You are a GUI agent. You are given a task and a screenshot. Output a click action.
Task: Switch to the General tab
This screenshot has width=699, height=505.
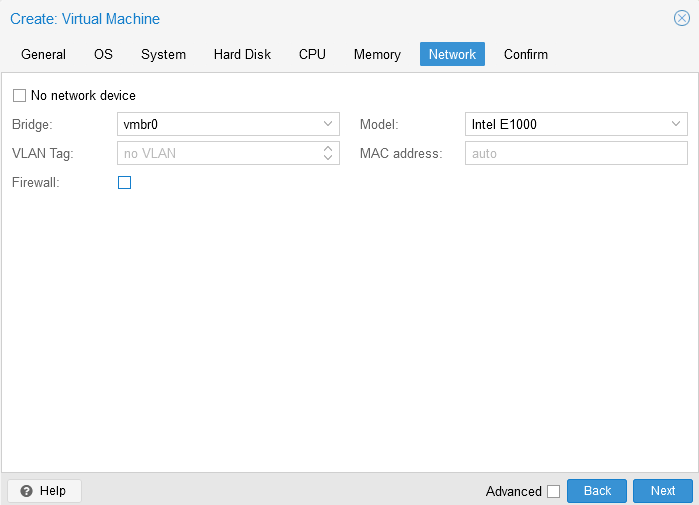pos(43,54)
